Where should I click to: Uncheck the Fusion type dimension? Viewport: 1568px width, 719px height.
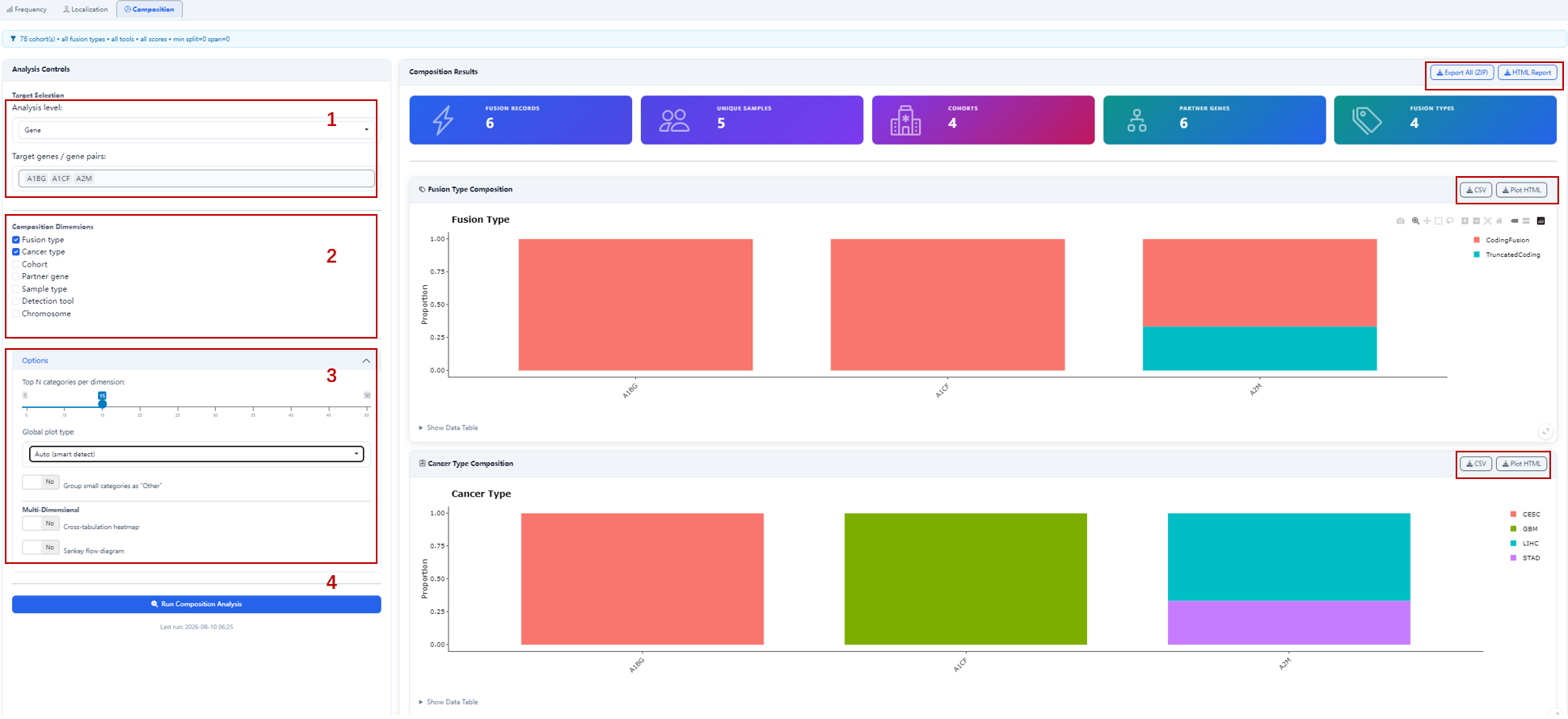[x=16, y=240]
